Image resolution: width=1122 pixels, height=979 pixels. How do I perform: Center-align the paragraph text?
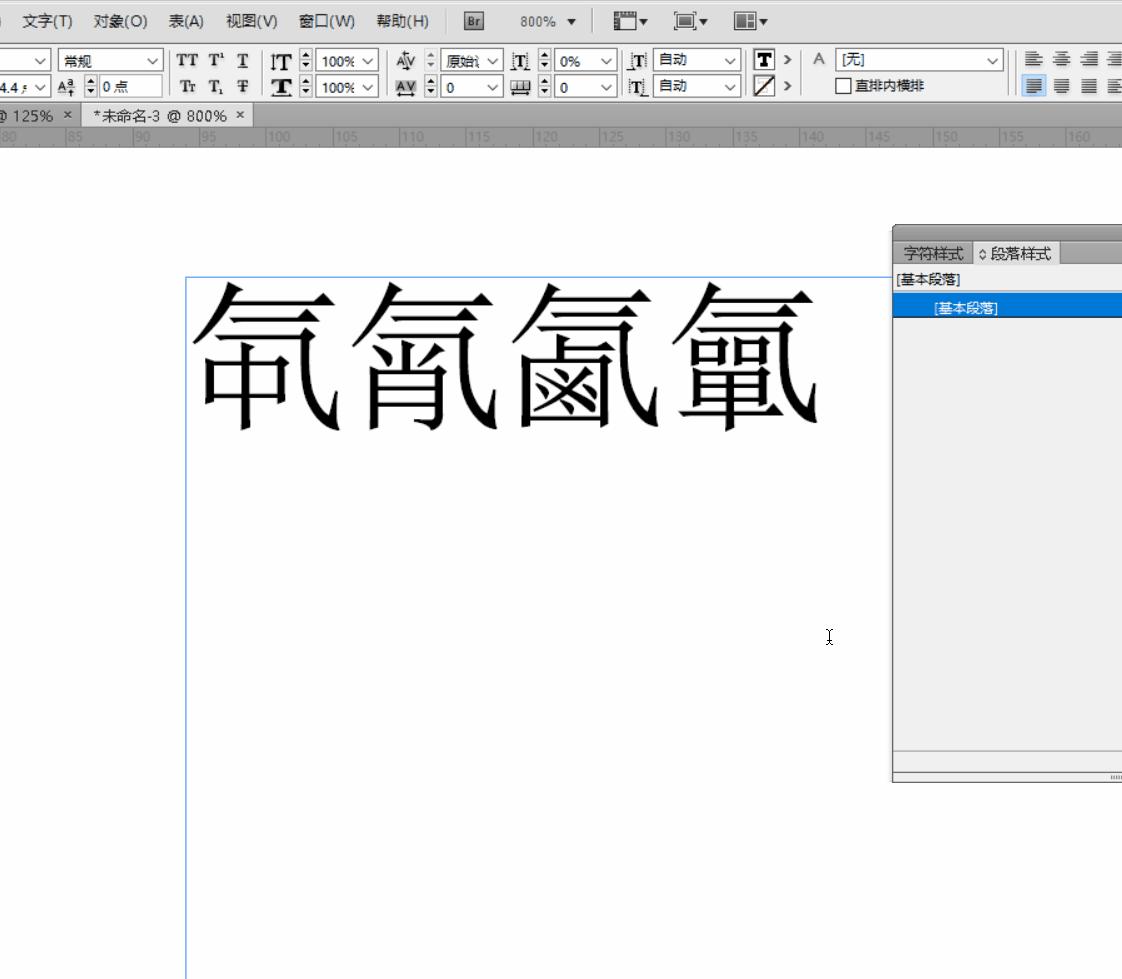click(x=1062, y=60)
